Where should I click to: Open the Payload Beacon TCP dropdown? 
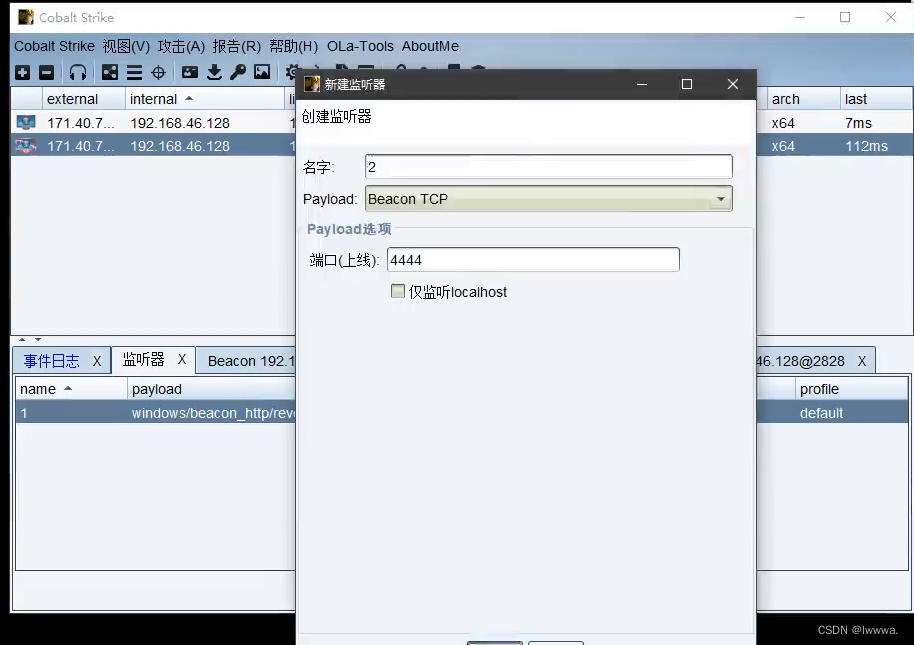click(549, 199)
